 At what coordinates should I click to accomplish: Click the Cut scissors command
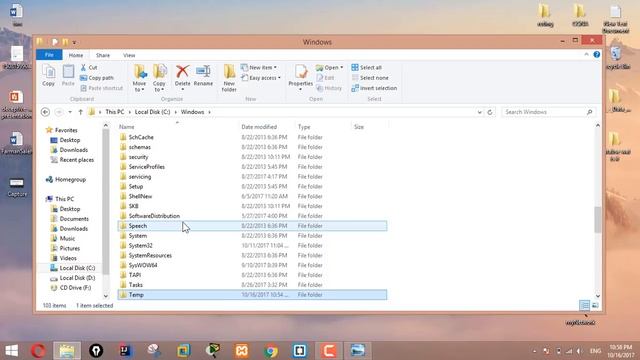[x=89, y=67]
